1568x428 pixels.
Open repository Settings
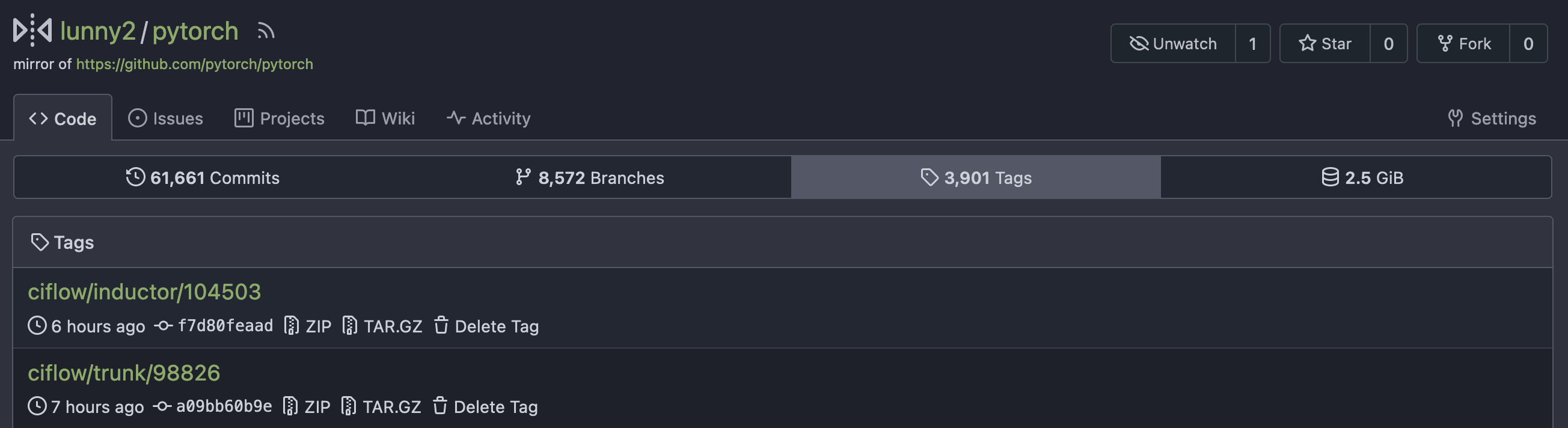[1491, 118]
